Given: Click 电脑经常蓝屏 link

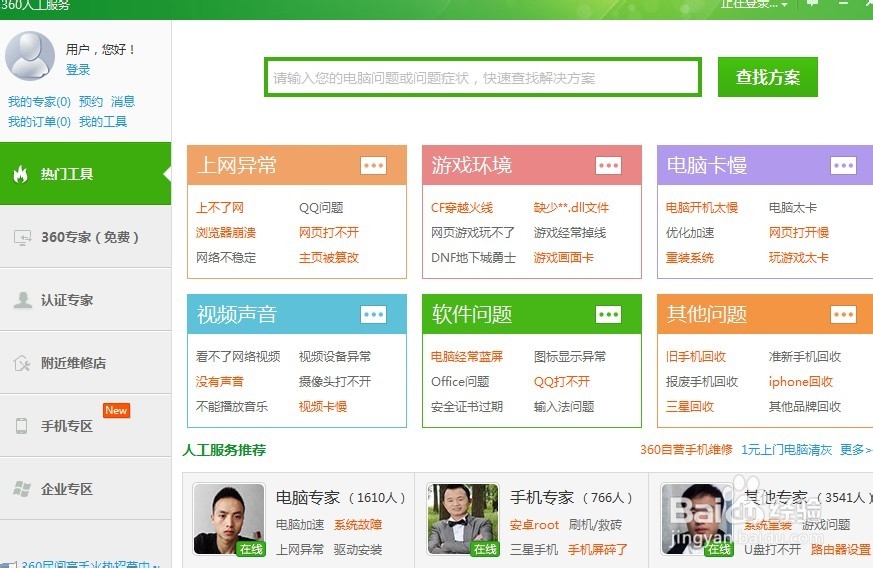Looking at the screenshot, I should tap(467, 357).
